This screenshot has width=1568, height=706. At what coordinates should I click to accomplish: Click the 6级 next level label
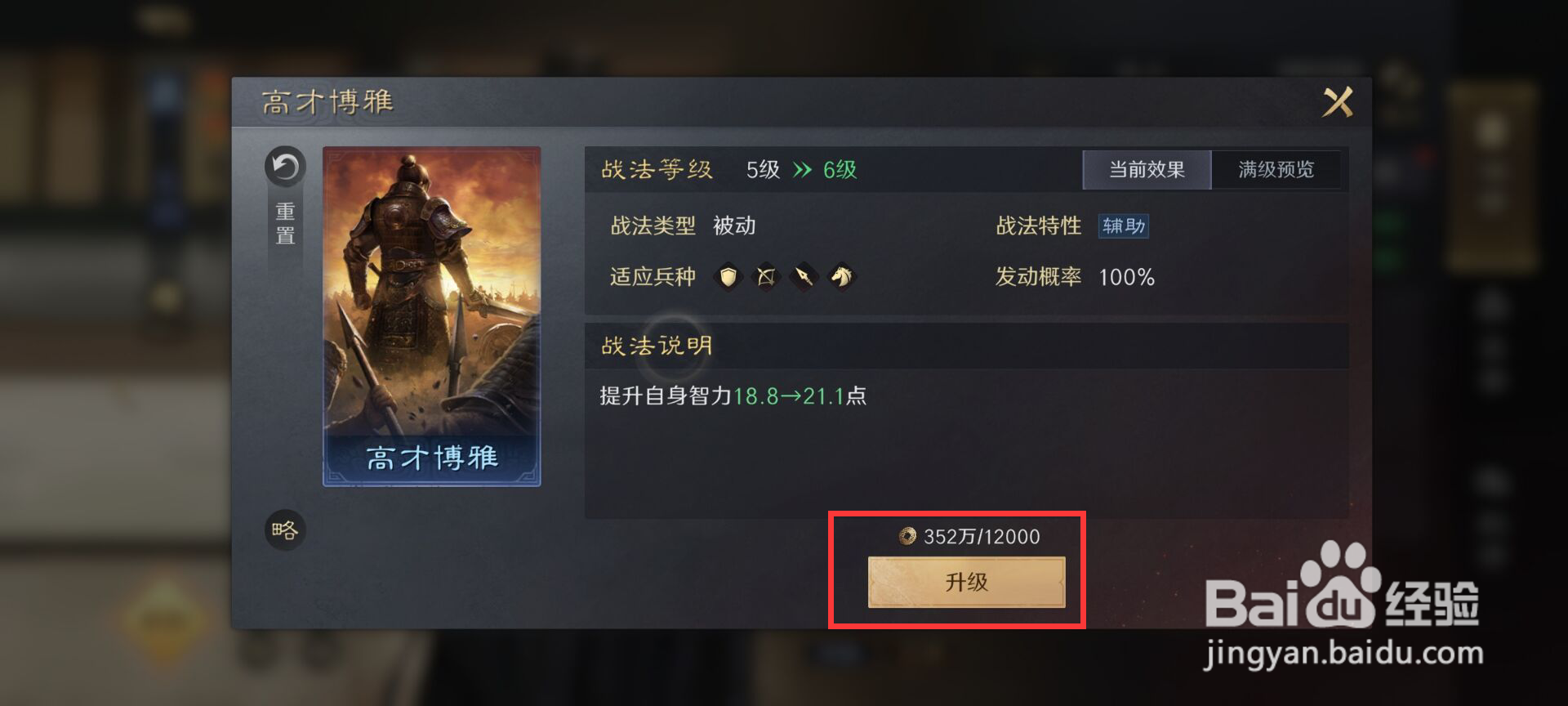coord(840,170)
